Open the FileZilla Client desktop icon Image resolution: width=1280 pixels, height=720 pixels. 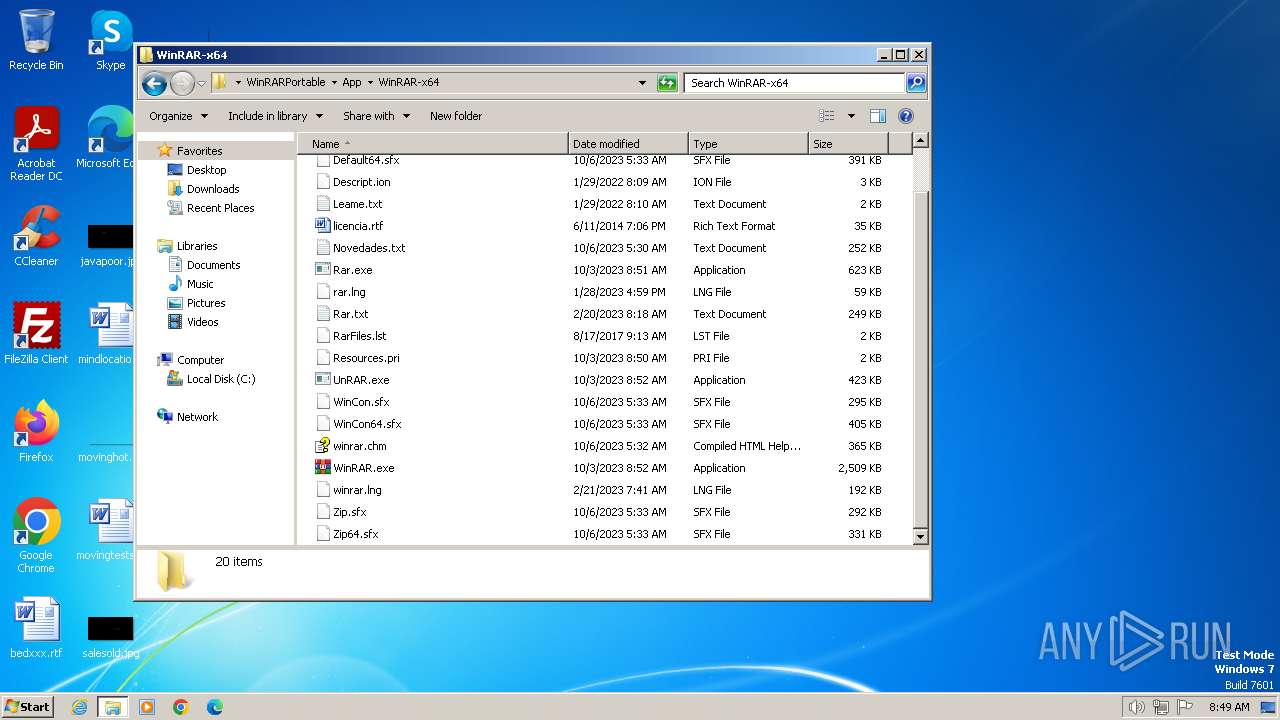pyautogui.click(x=36, y=333)
